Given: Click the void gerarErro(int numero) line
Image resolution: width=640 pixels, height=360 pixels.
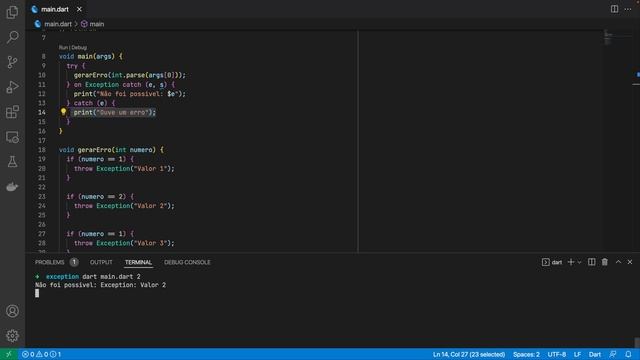Looking at the screenshot, I should pos(111,150).
